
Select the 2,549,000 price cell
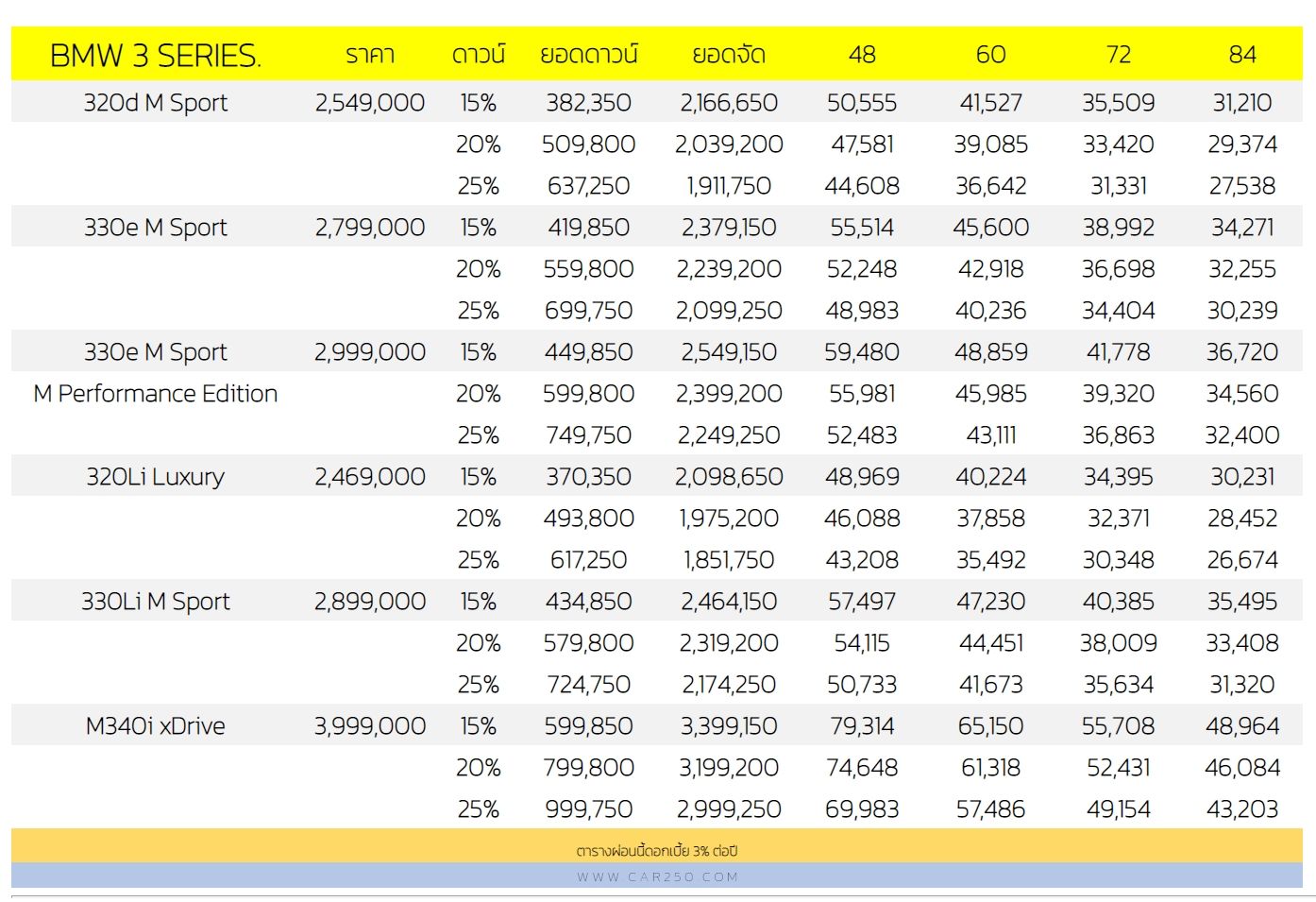point(370,103)
